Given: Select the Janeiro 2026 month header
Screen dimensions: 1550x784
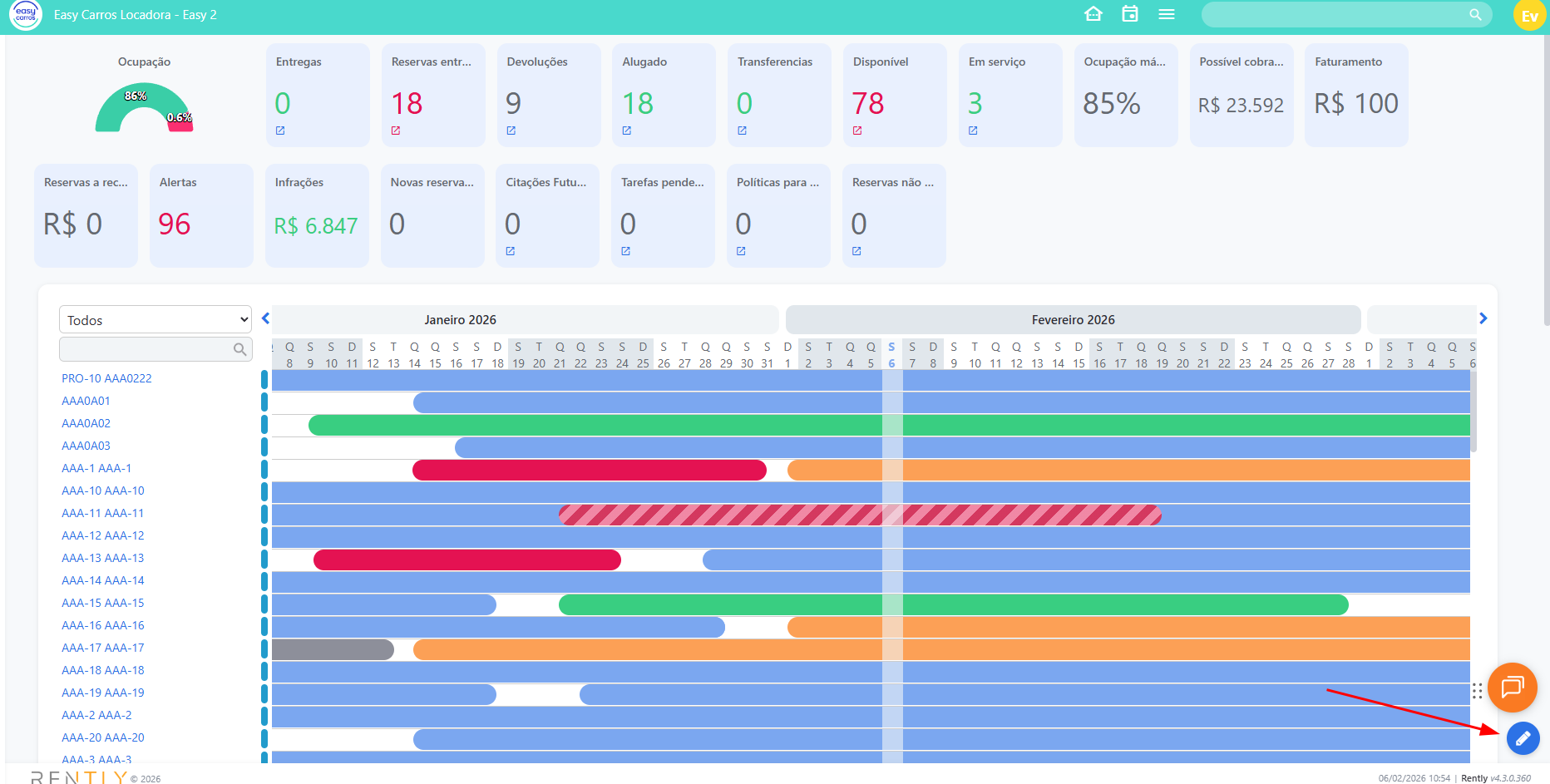Looking at the screenshot, I should pos(460,320).
